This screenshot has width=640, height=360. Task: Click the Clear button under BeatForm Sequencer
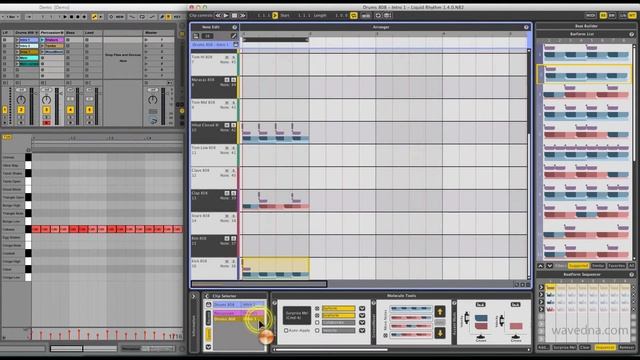pyautogui.click(x=585, y=347)
